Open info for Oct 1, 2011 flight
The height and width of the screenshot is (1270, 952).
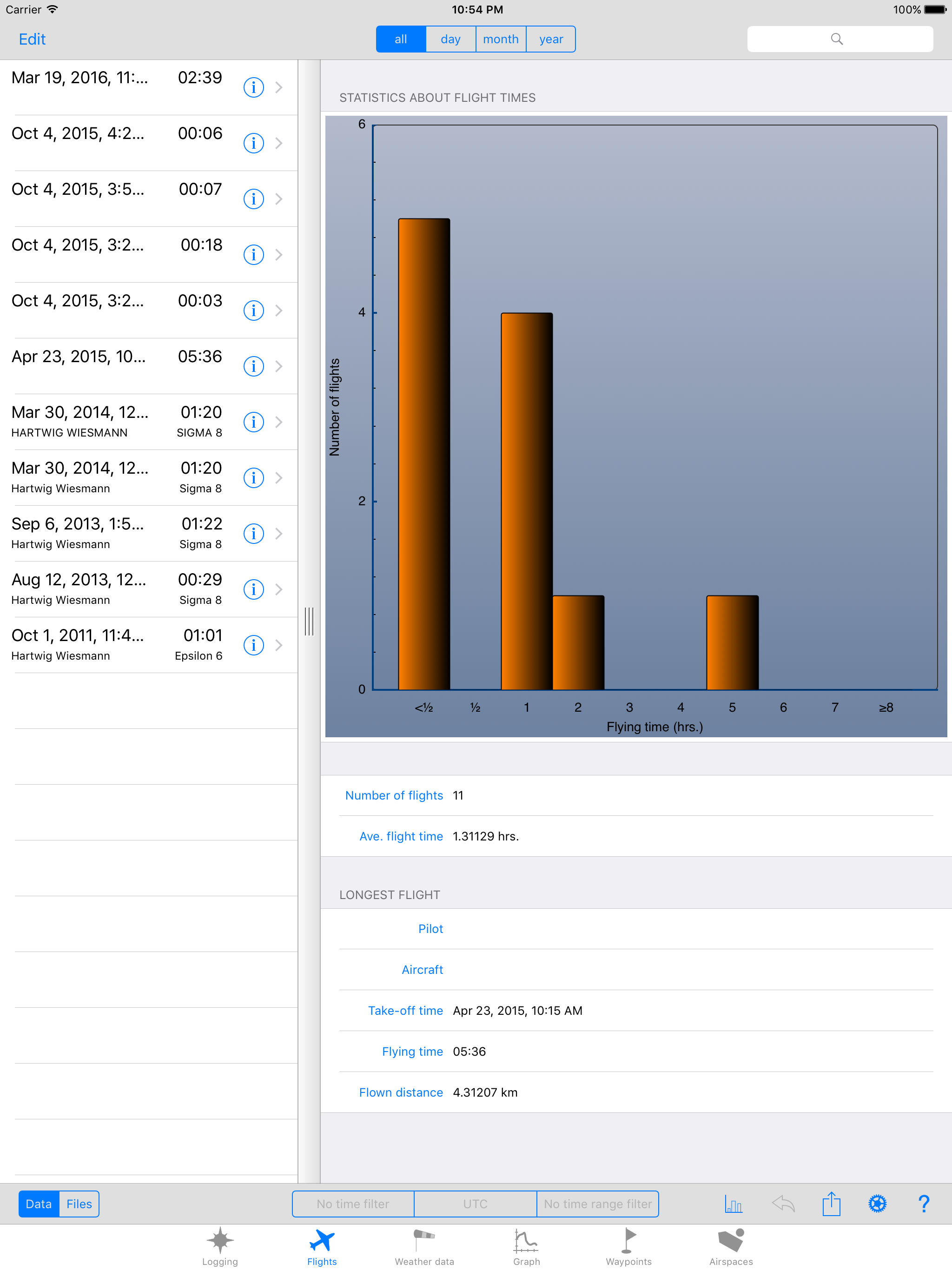click(x=253, y=645)
